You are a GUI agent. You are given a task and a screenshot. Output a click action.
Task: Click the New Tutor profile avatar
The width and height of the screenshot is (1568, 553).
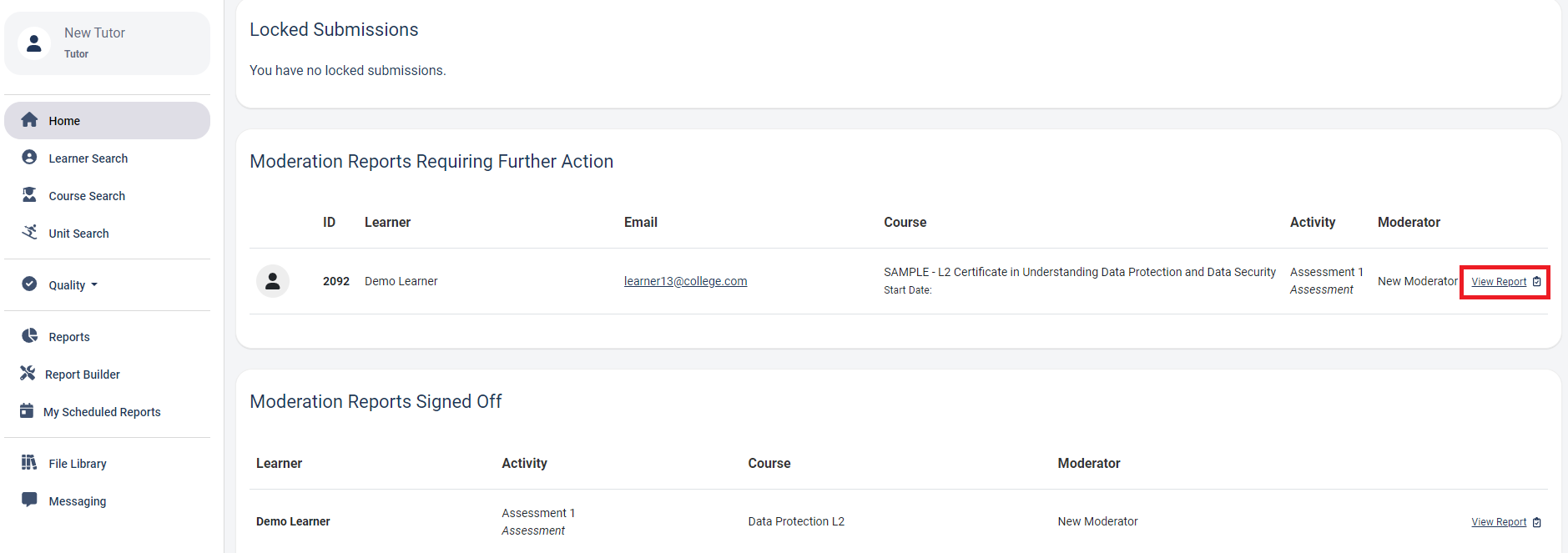point(34,43)
